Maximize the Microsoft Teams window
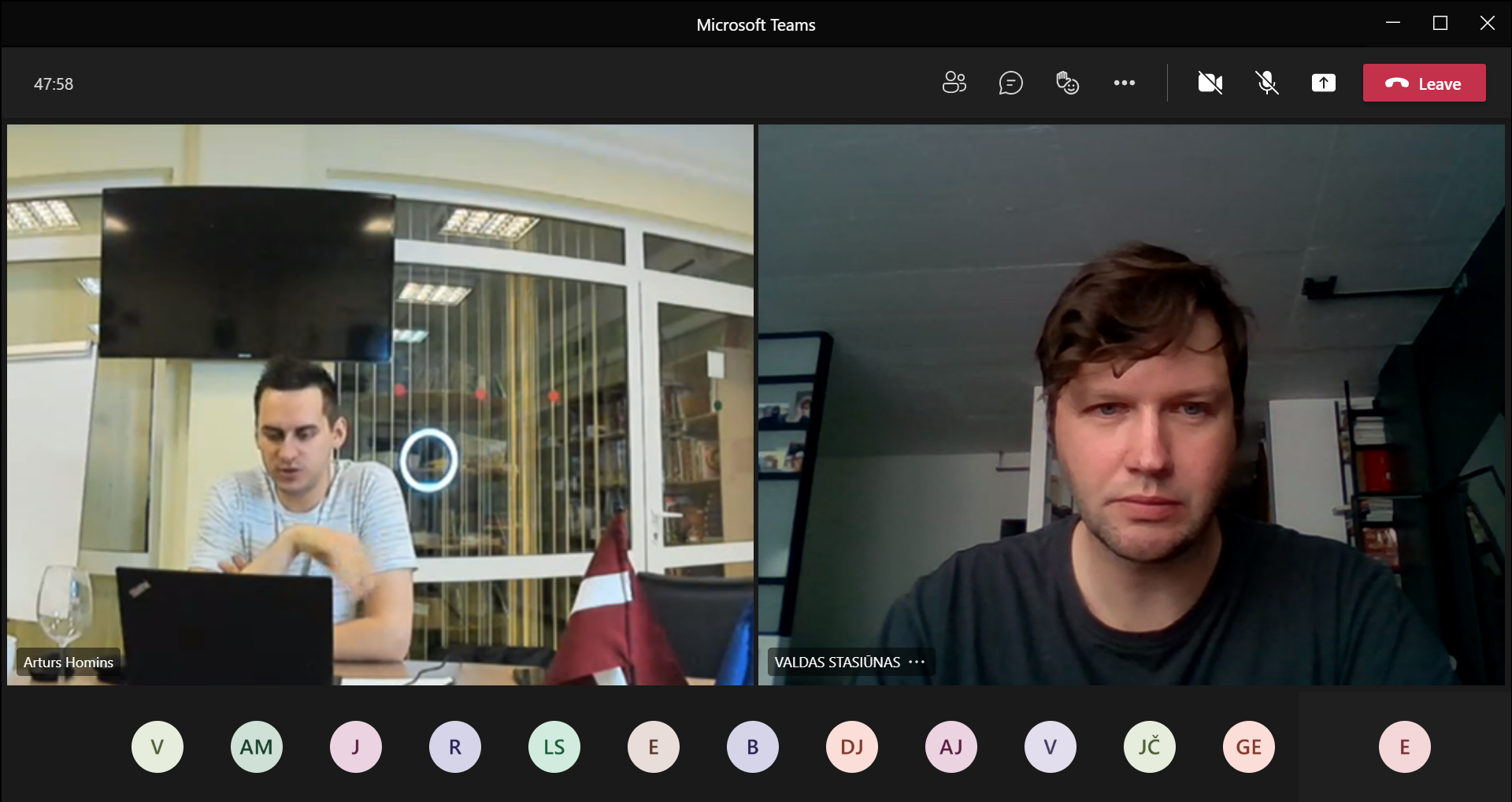Image resolution: width=1512 pixels, height=802 pixels. (1440, 23)
